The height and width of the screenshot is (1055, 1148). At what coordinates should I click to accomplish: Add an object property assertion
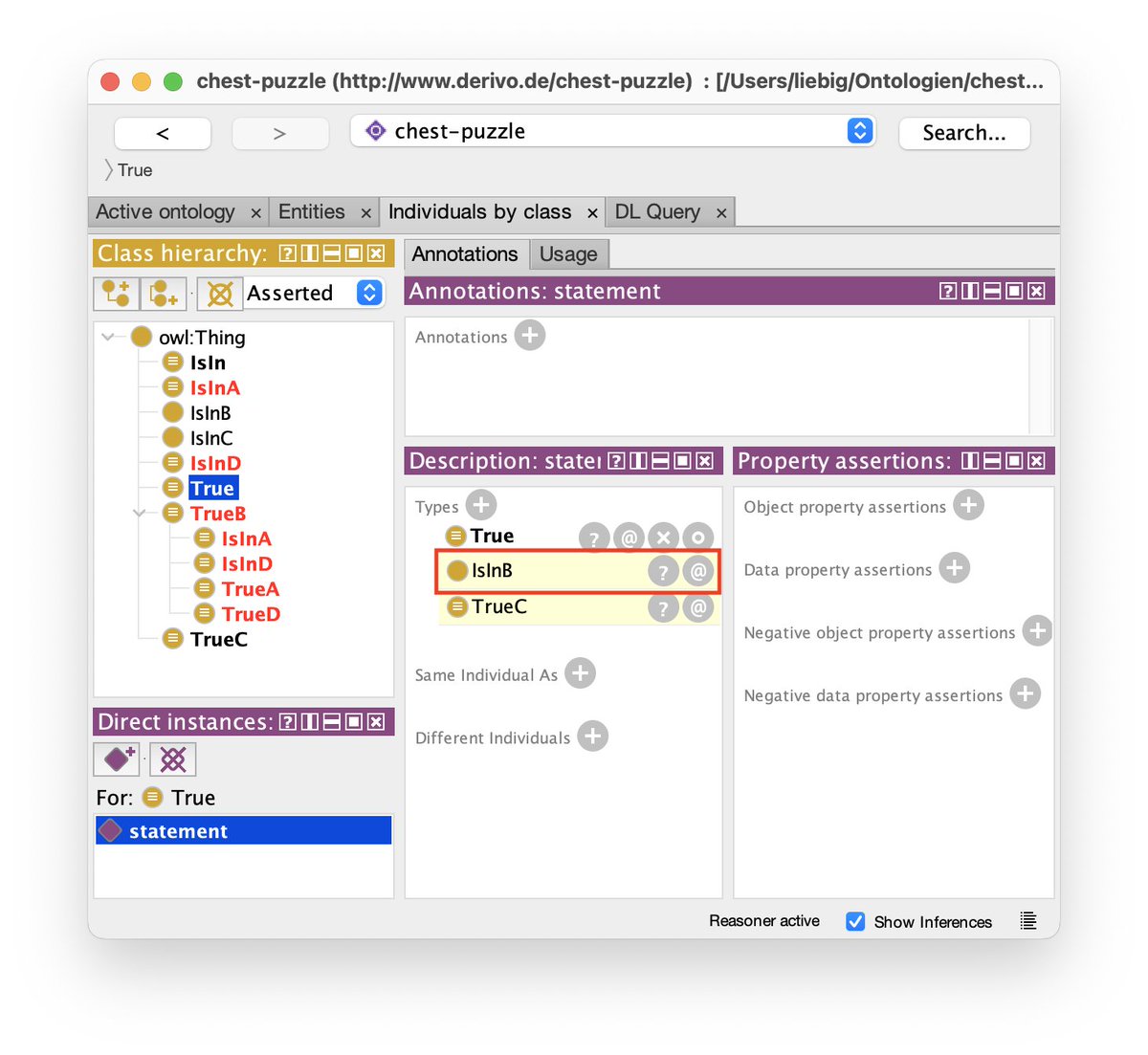point(968,505)
